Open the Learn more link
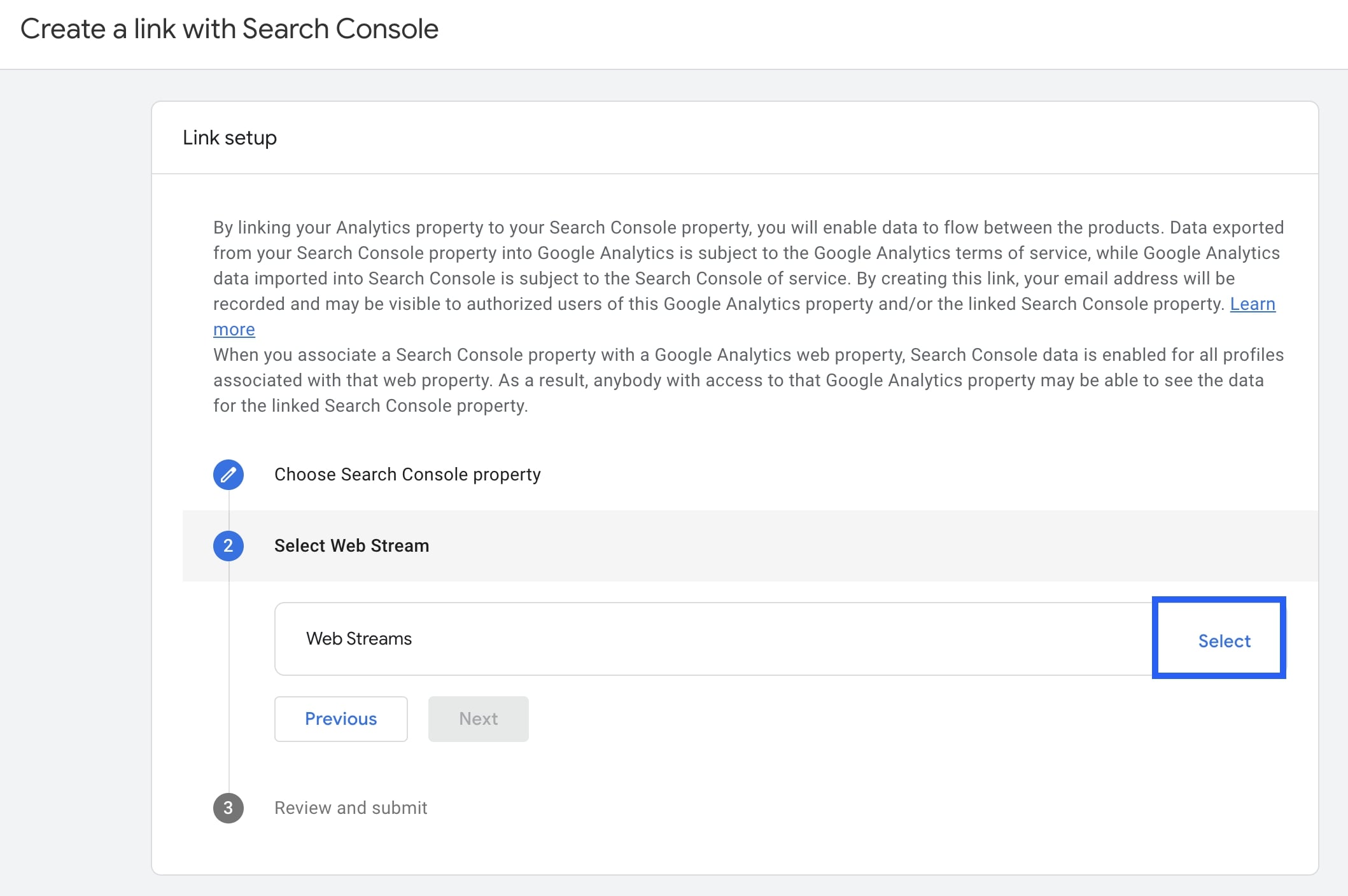The image size is (1348, 896). (x=1253, y=304)
